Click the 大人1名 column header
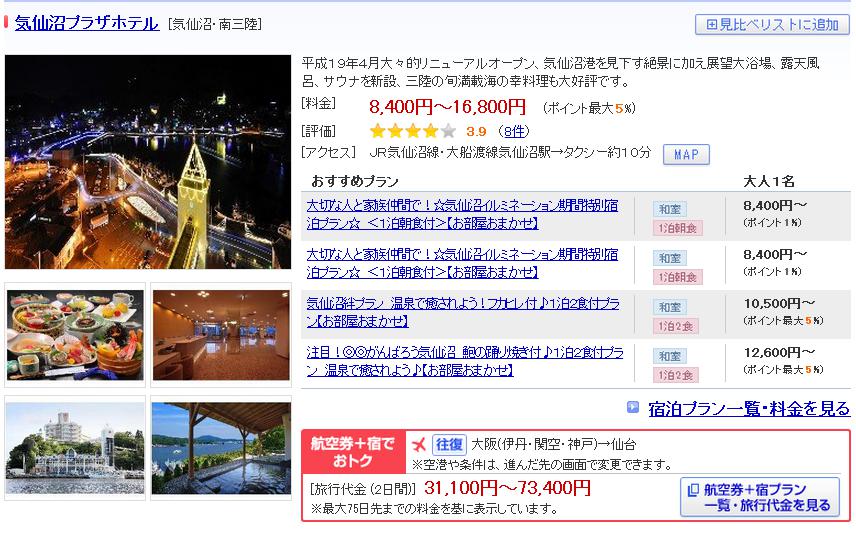 [769, 181]
